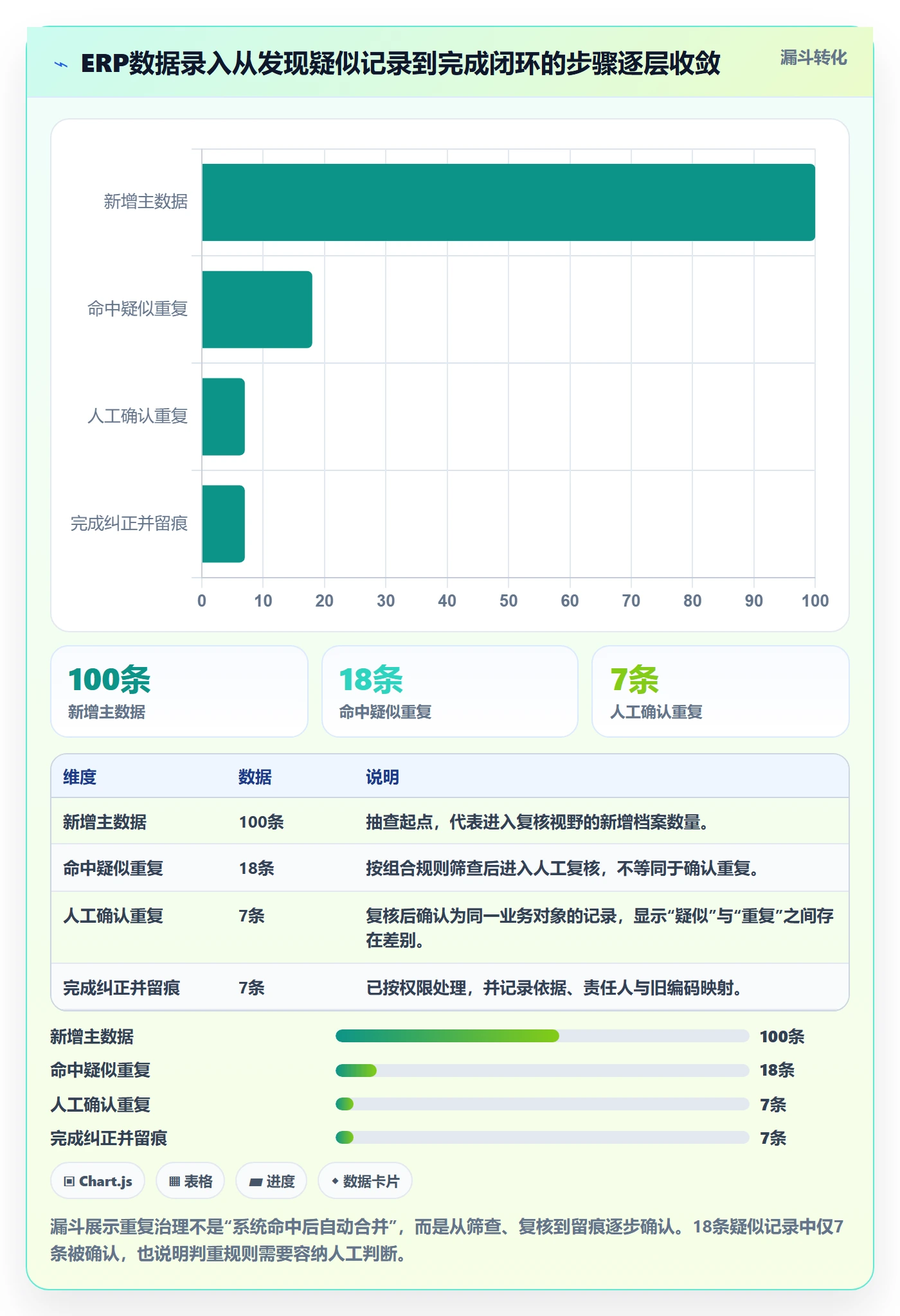Click the 命中疑似重复 bar in the chart
This screenshot has width=900, height=1316.
pyautogui.click(x=257, y=309)
